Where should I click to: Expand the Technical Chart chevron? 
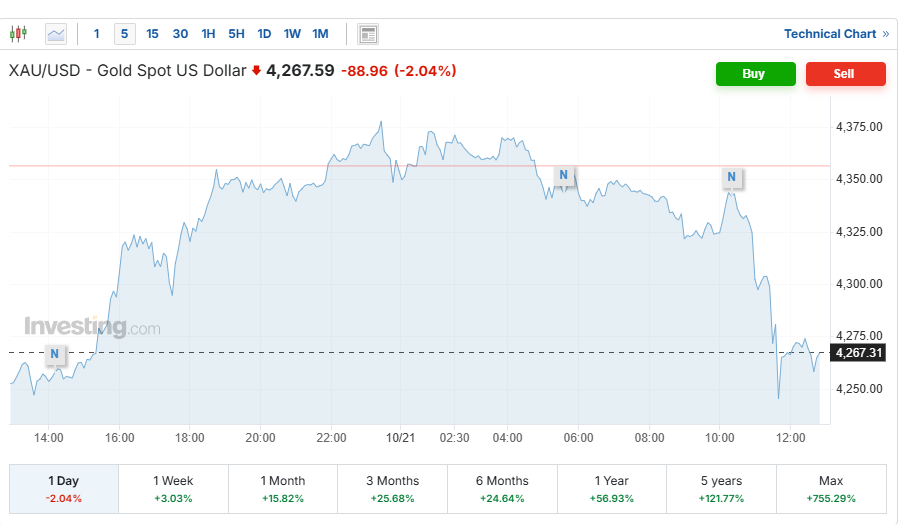point(885,34)
